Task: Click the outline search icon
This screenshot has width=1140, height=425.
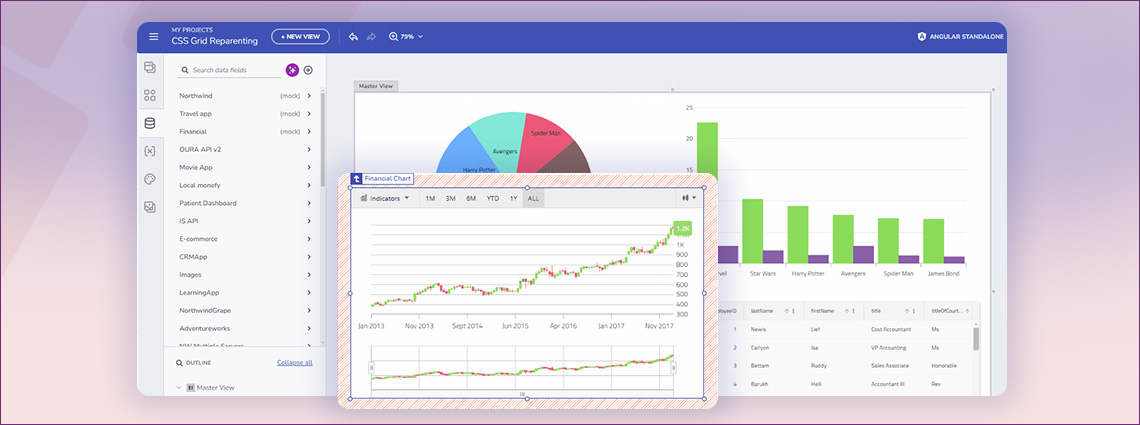Action: coord(180,363)
